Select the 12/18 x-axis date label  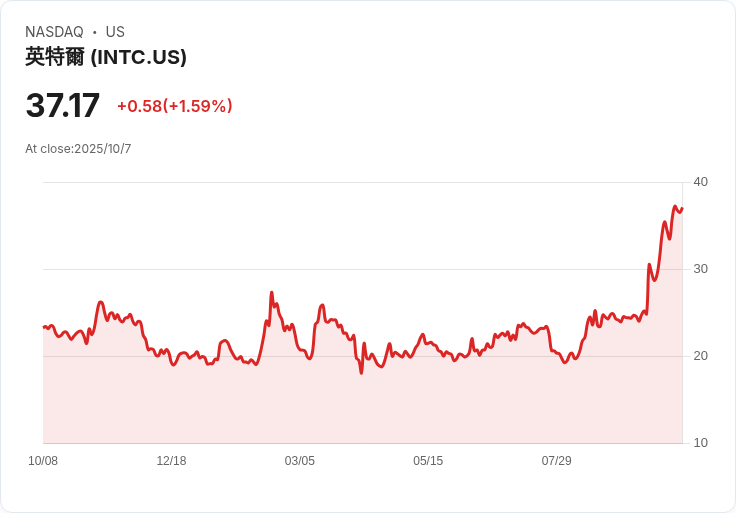(x=171, y=461)
